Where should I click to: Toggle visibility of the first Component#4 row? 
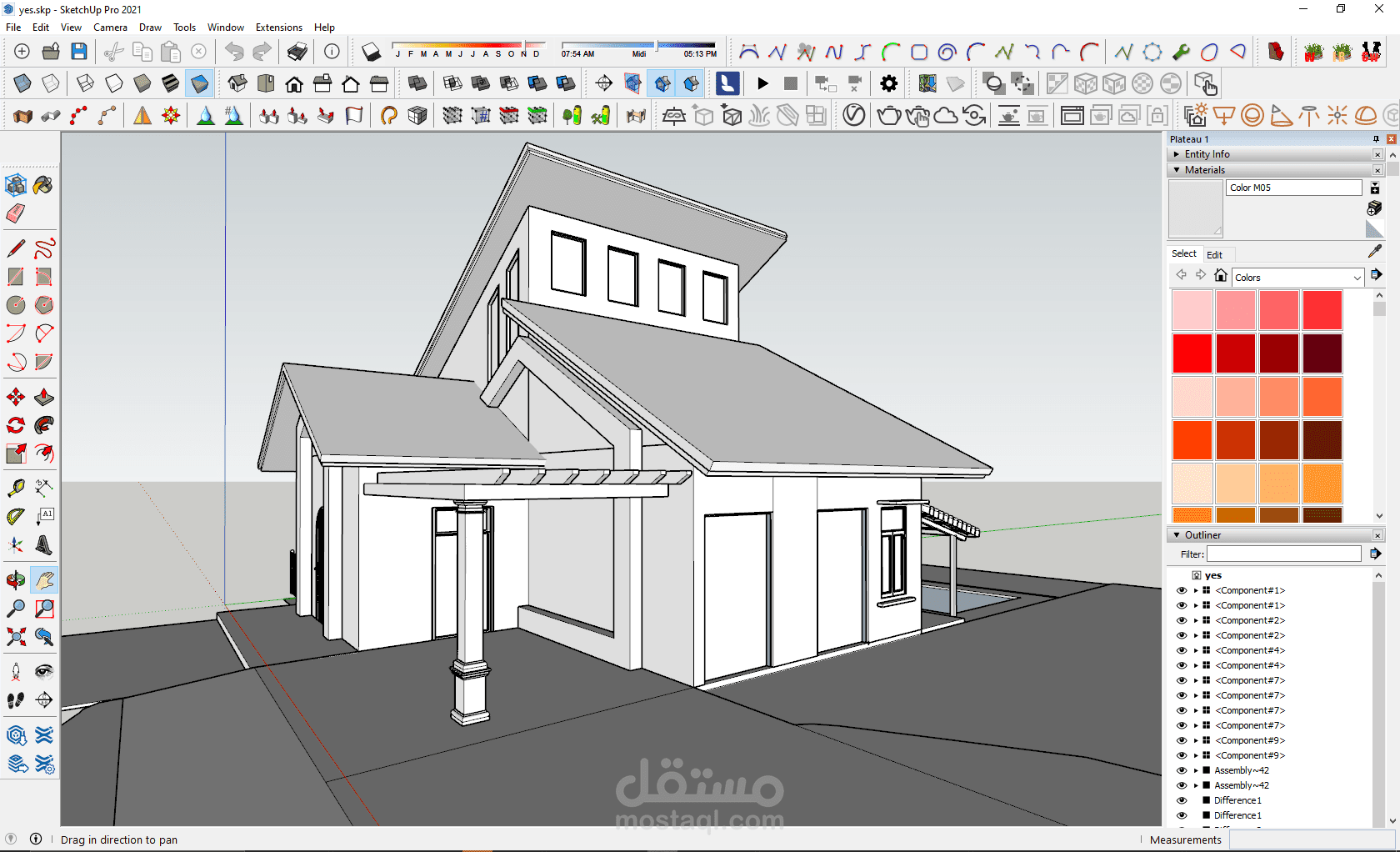(x=1182, y=650)
